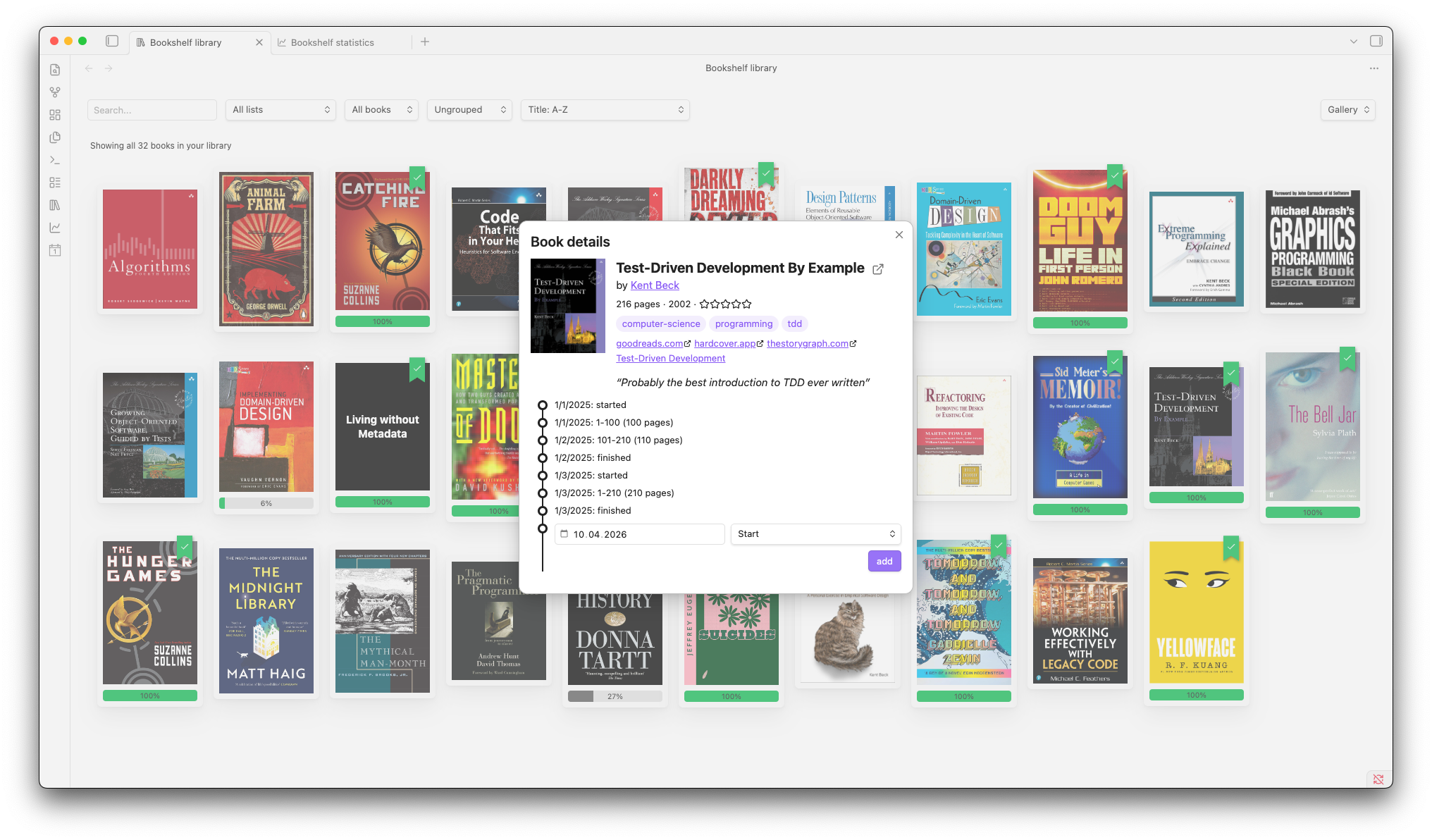
Task: Click the sync status icon bottom right
Action: coord(1378,779)
